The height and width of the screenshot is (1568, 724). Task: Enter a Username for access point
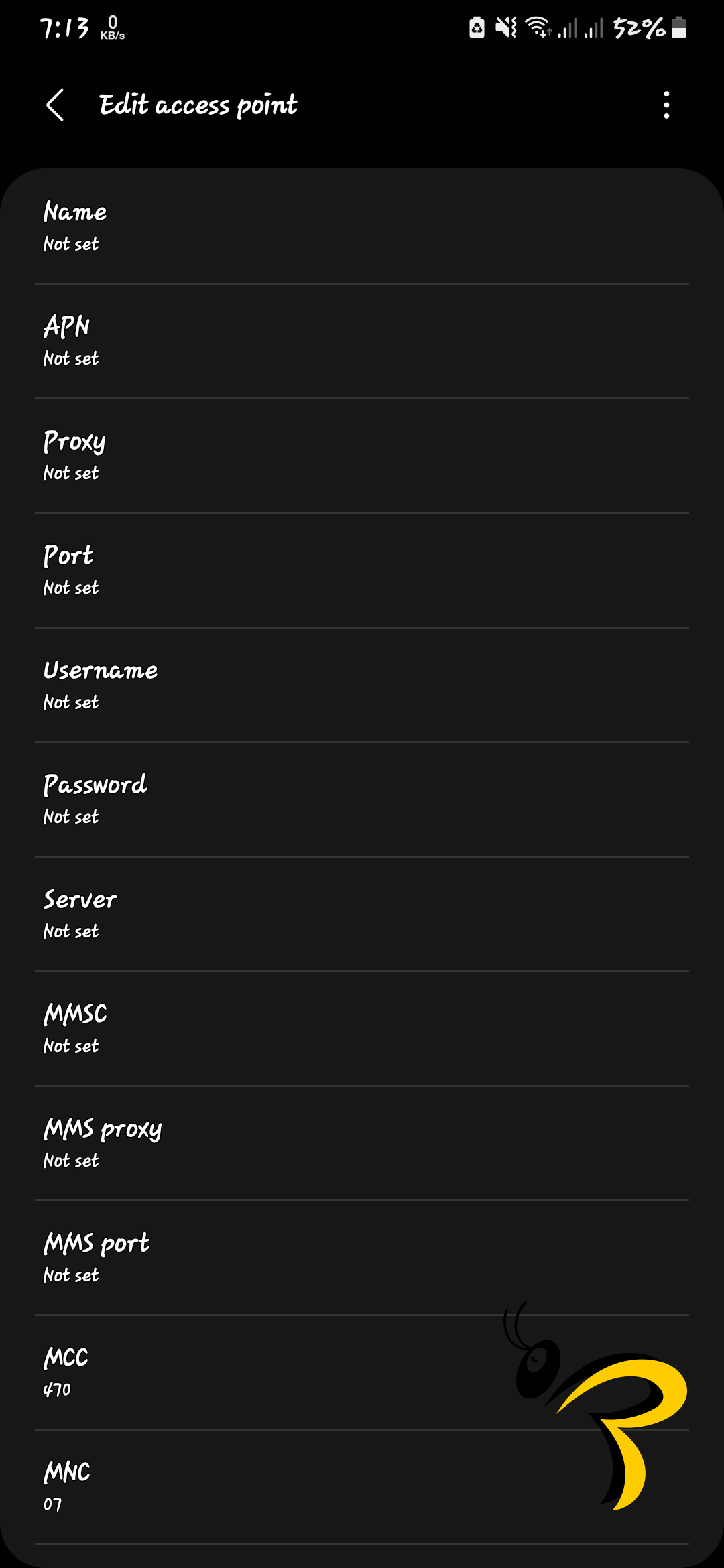pyautogui.click(x=362, y=685)
